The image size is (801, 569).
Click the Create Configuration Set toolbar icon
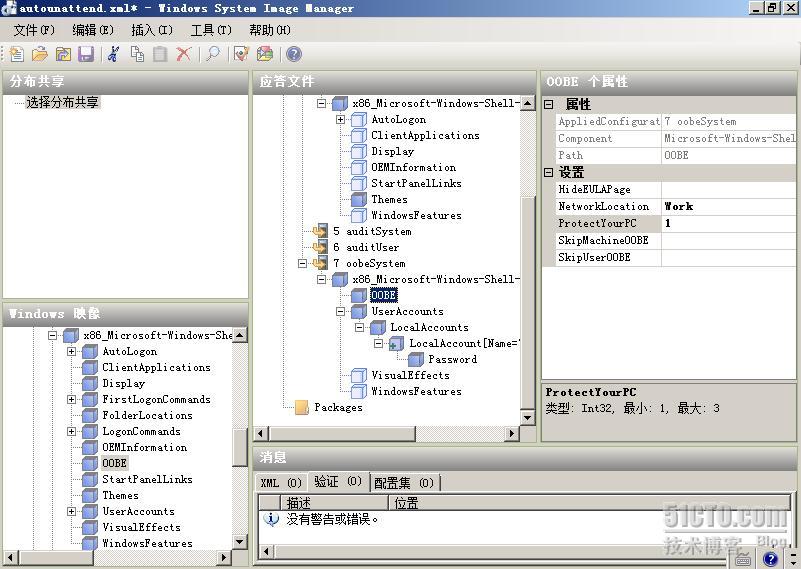coord(265,54)
